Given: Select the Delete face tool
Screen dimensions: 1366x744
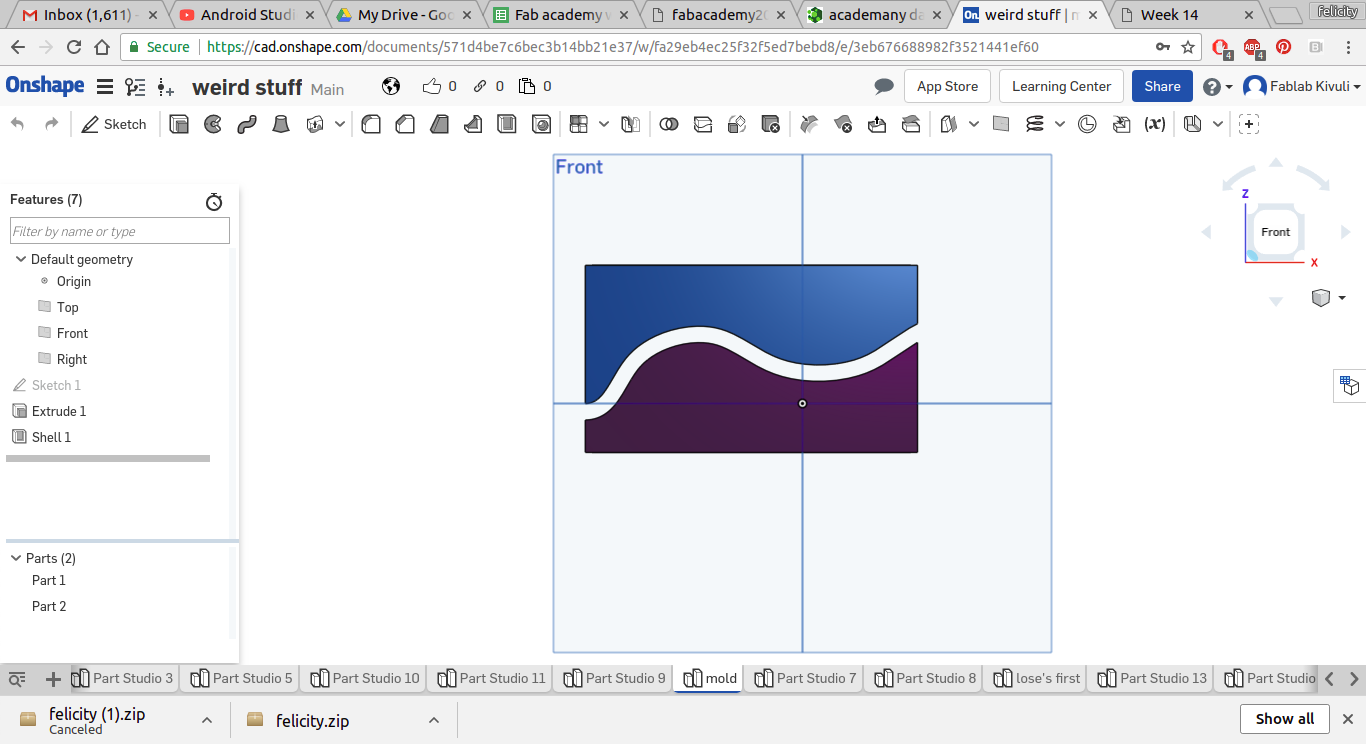Looking at the screenshot, I should point(843,124).
